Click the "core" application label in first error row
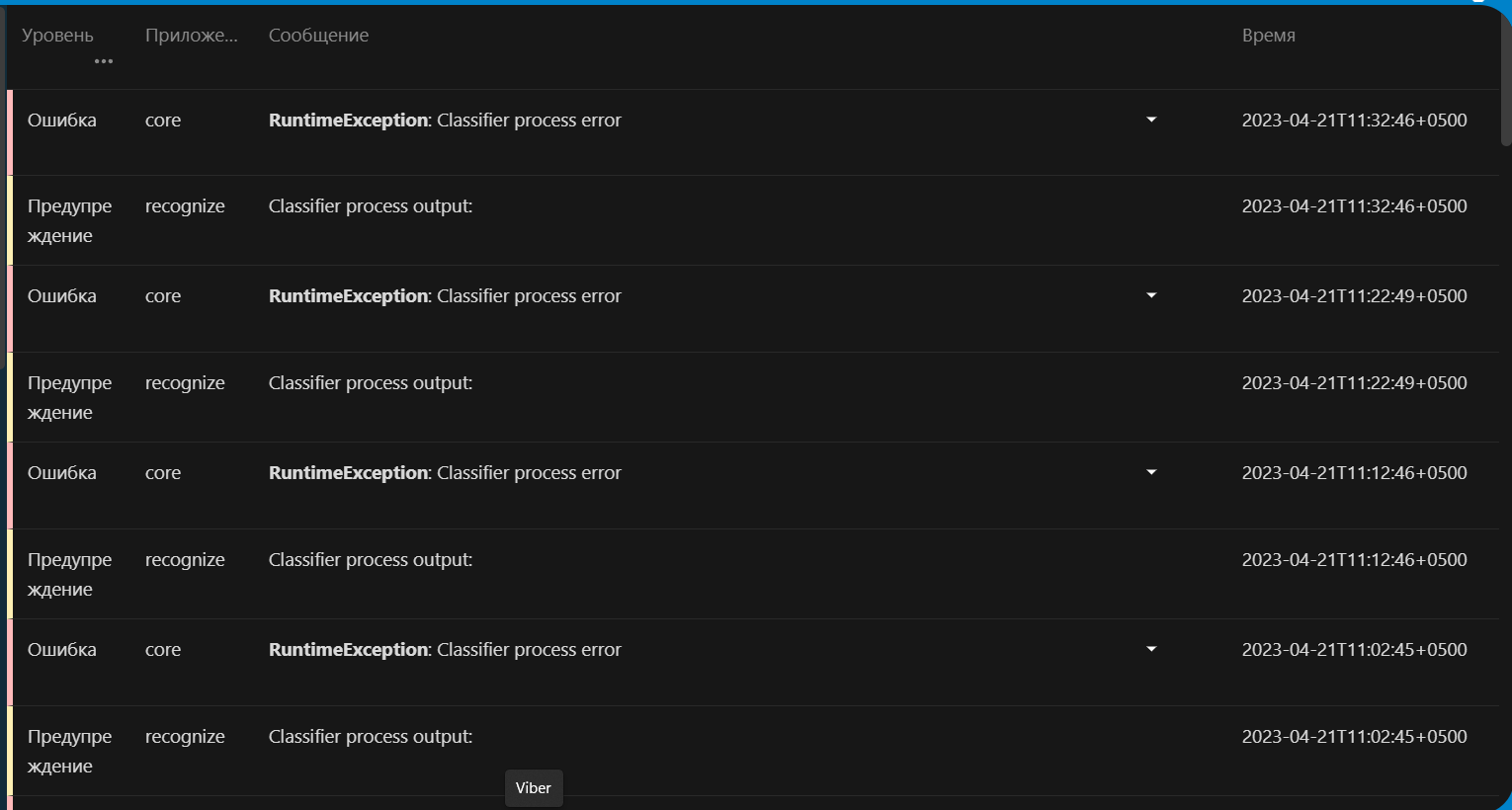Image resolution: width=1512 pixels, height=810 pixels. coord(162,120)
